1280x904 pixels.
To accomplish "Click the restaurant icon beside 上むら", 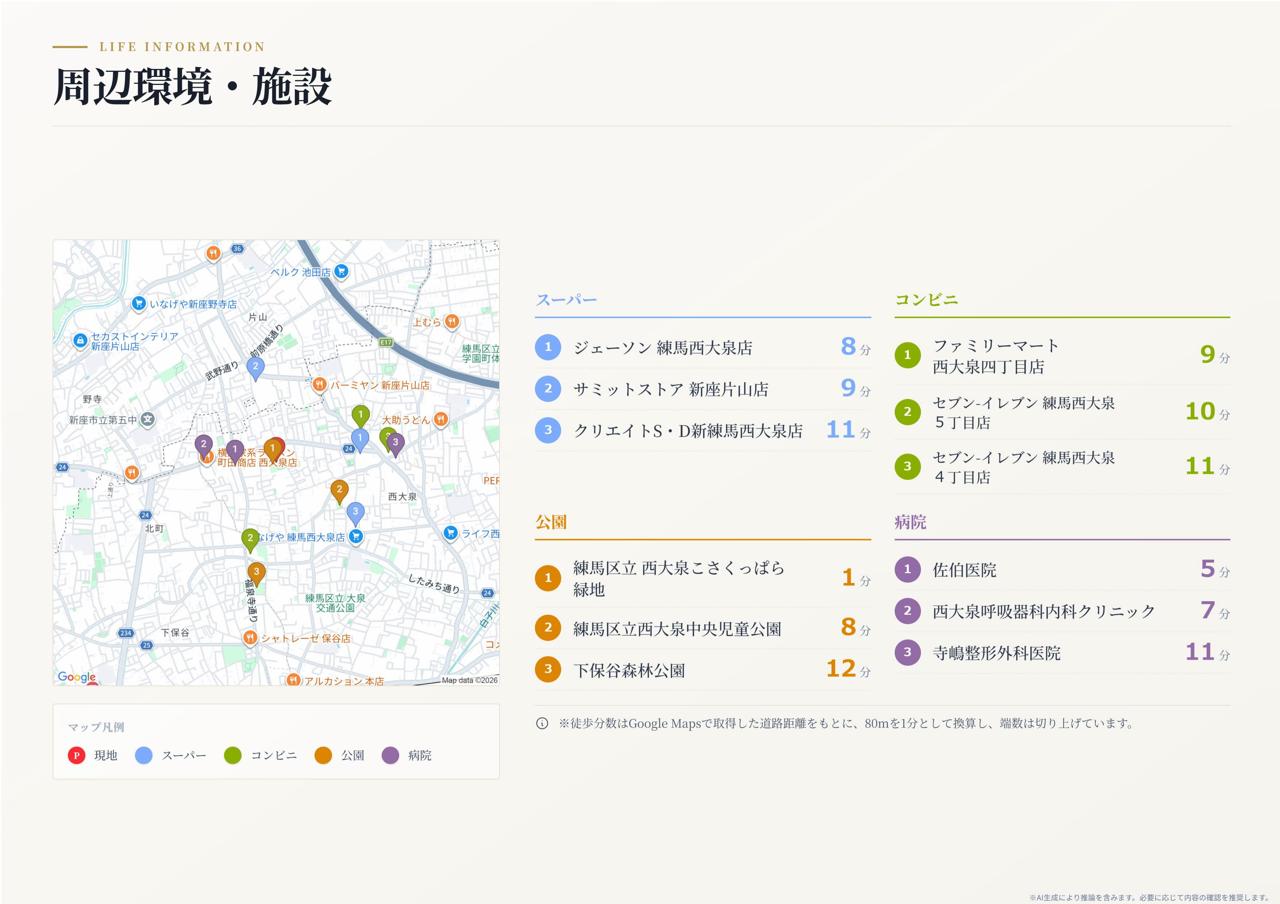I will 452,321.
